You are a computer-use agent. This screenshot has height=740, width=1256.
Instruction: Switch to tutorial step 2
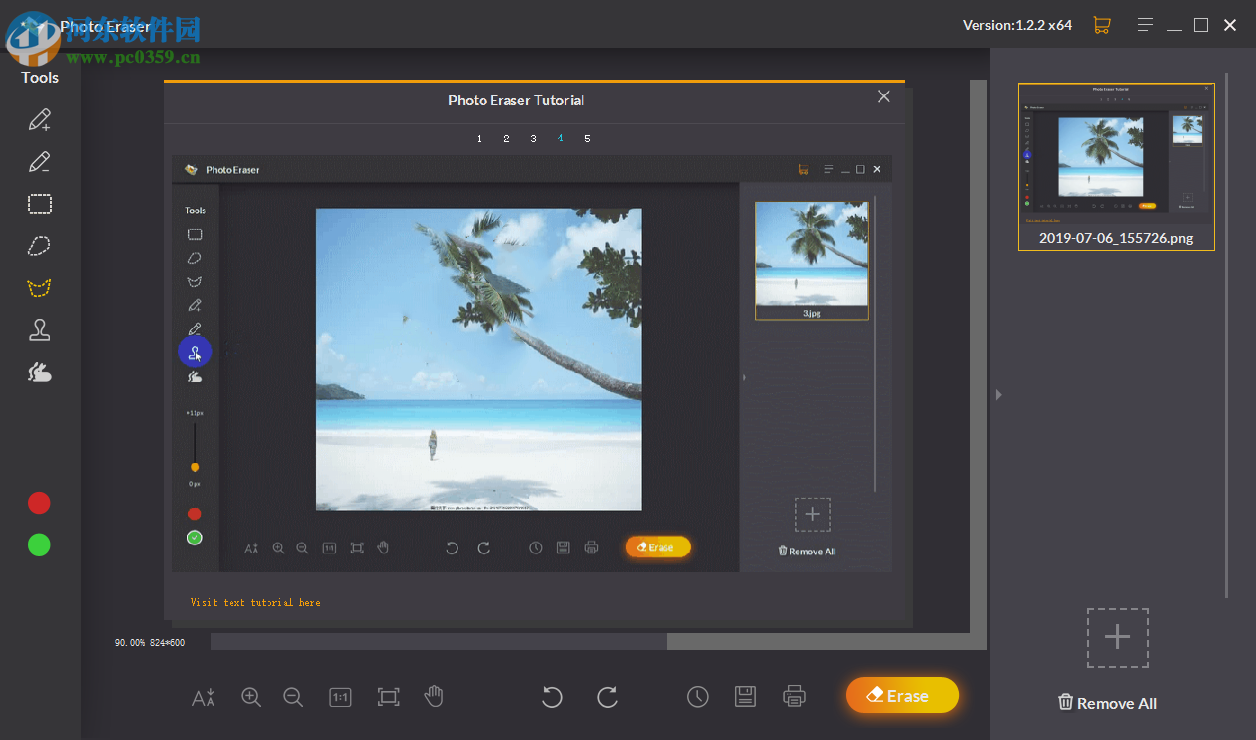[506, 138]
